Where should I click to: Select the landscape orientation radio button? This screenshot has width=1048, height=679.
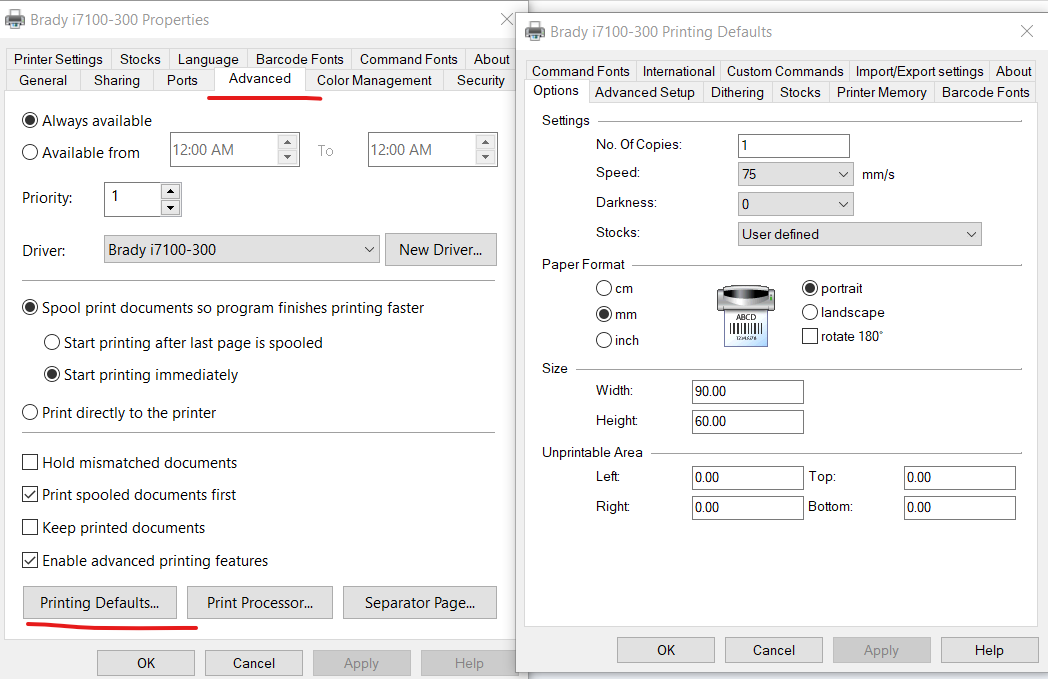click(x=810, y=312)
